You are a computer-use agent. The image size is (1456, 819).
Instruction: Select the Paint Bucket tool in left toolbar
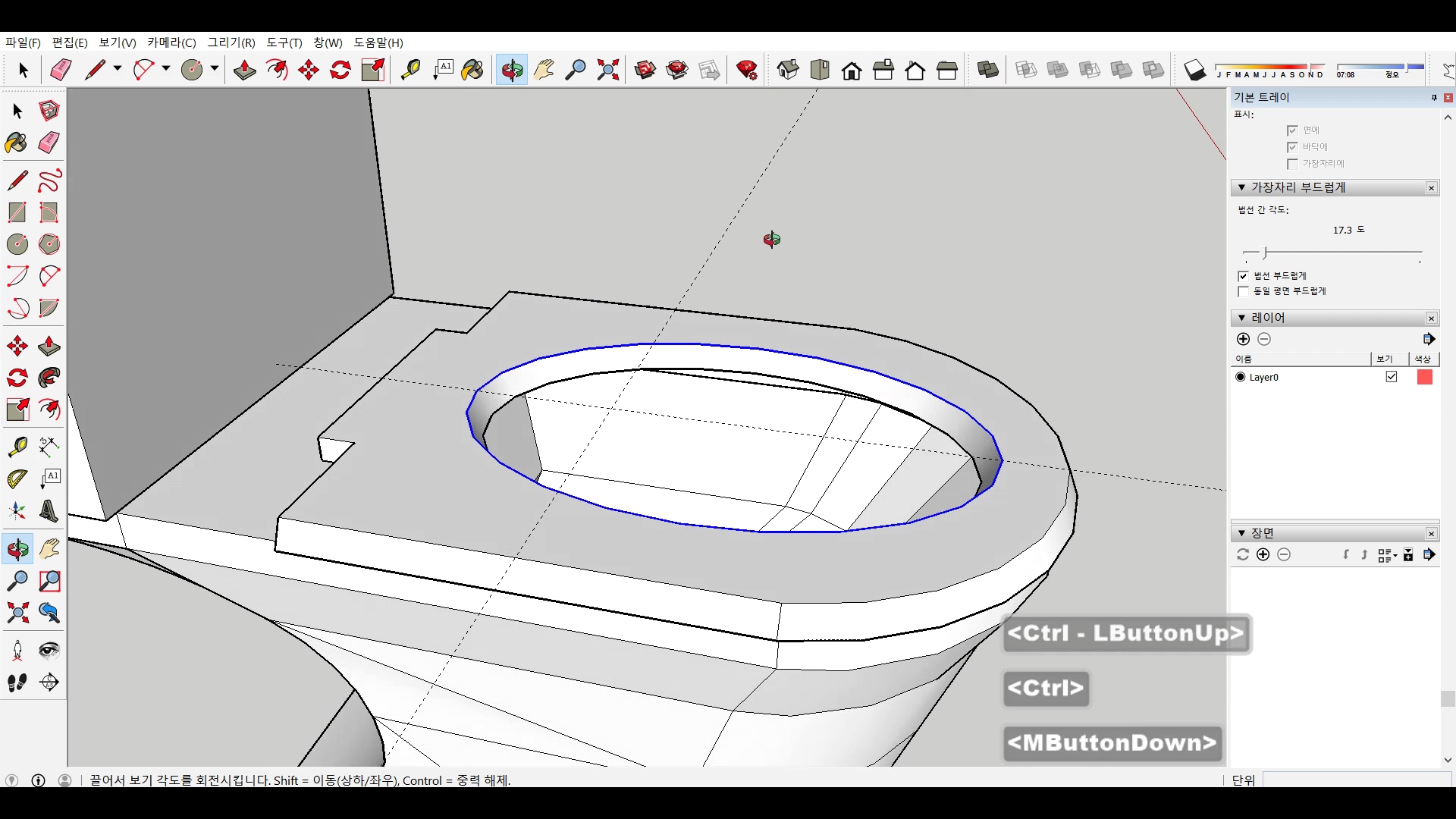(16, 143)
